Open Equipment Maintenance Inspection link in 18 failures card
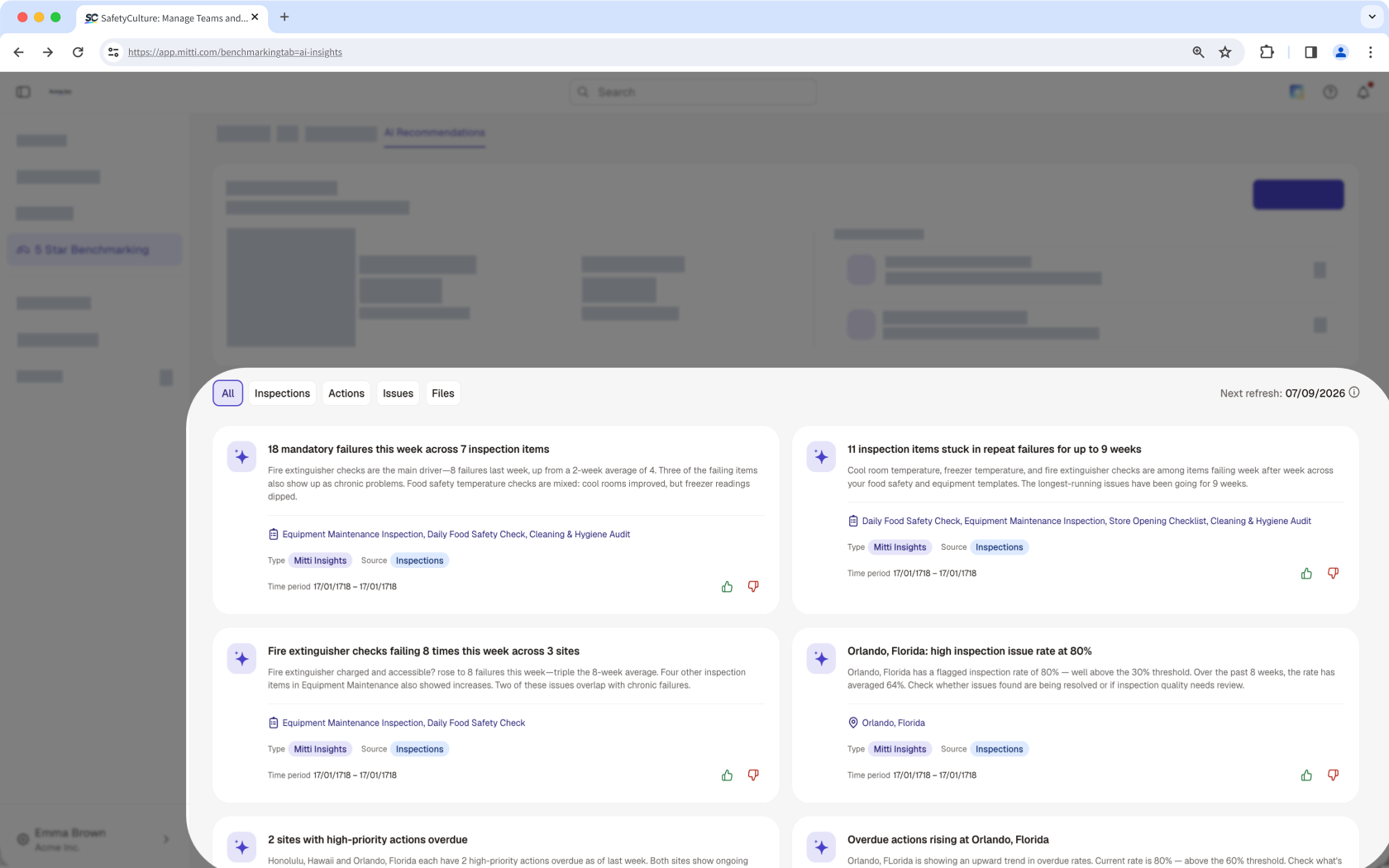 (x=352, y=535)
